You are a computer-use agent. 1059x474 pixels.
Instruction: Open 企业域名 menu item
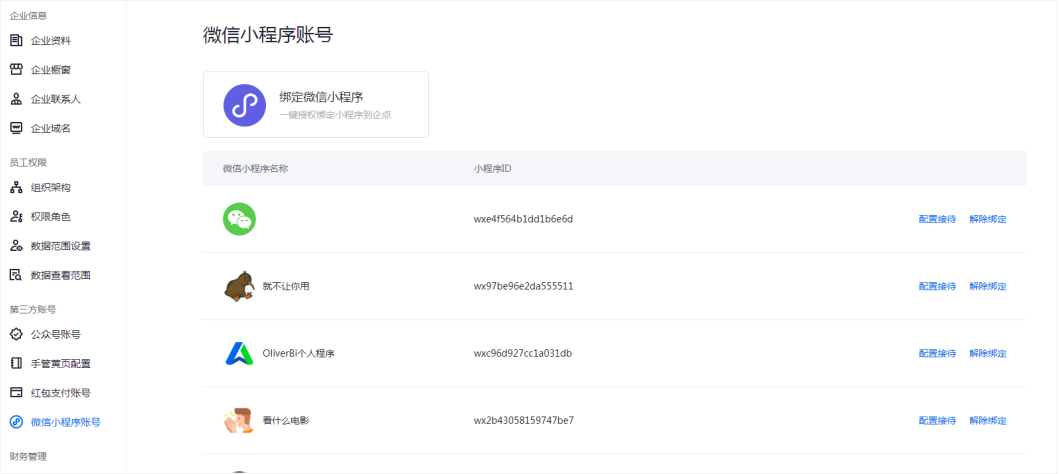pos(50,128)
